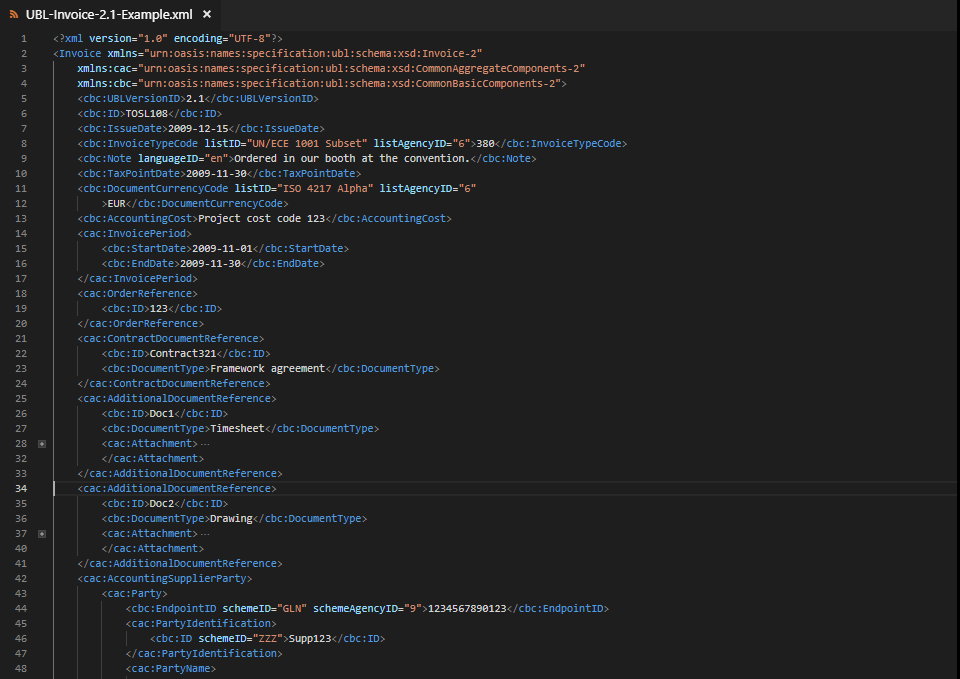Close the UBL-Invoice-2.1-Example.xml tab
This screenshot has width=960, height=679.
[x=207, y=15]
